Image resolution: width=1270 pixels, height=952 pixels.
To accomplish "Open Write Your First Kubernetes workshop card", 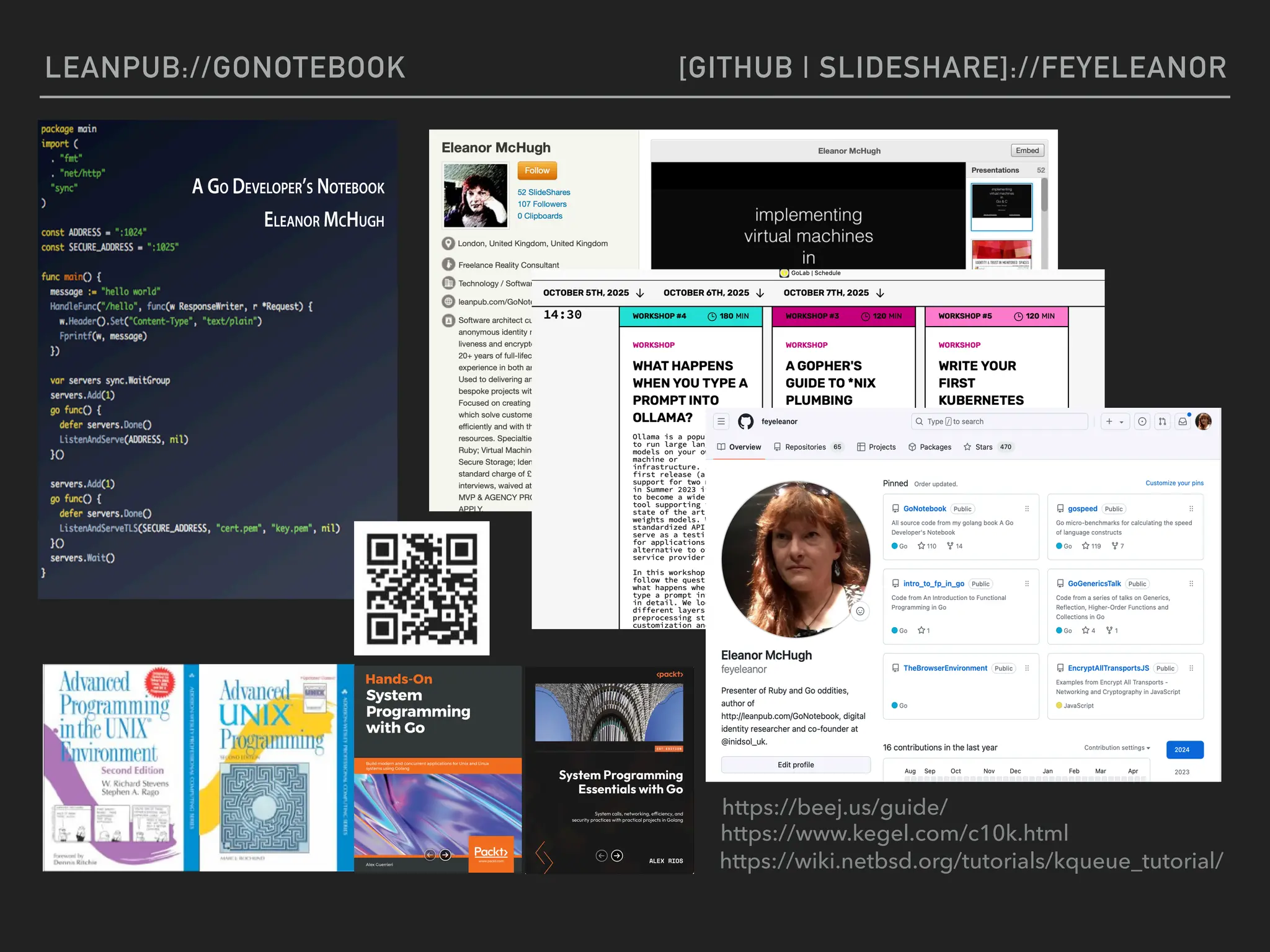I will (997, 358).
